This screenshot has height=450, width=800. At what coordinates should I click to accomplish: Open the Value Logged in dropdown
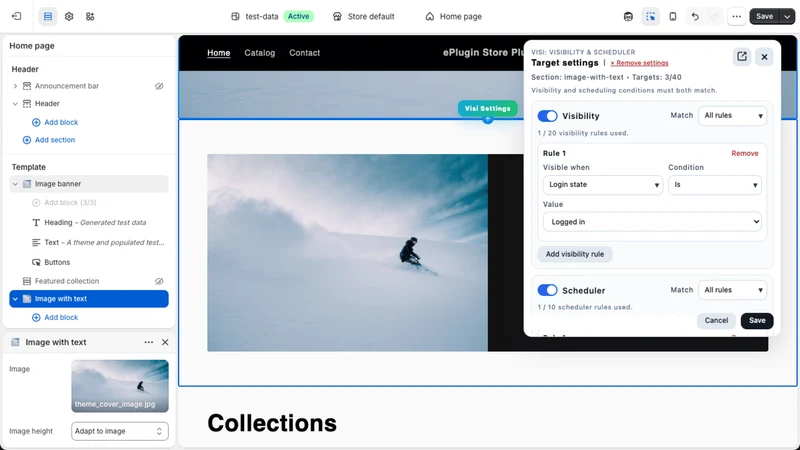(652, 222)
